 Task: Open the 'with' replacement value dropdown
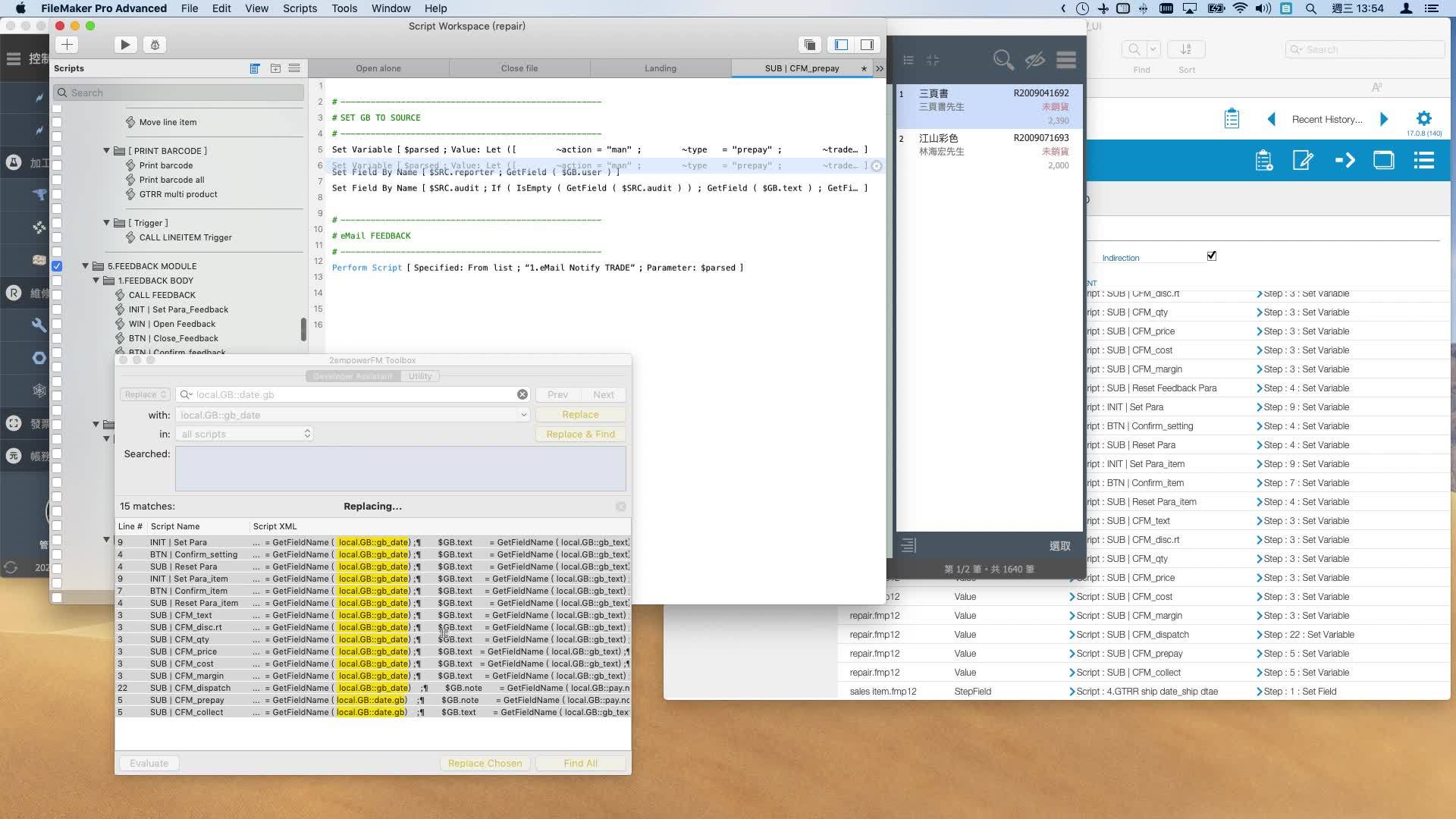click(523, 415)
